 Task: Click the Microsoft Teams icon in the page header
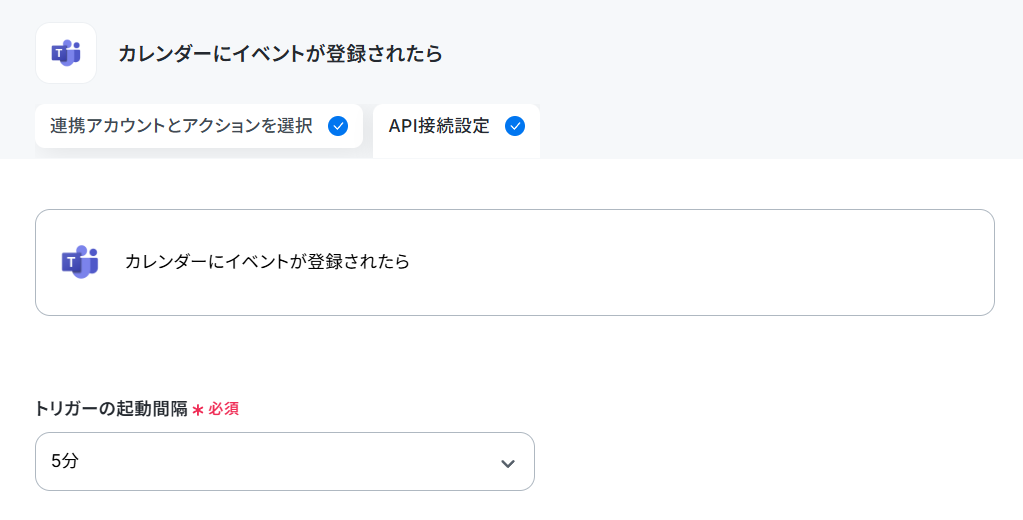tap(66, 53)
